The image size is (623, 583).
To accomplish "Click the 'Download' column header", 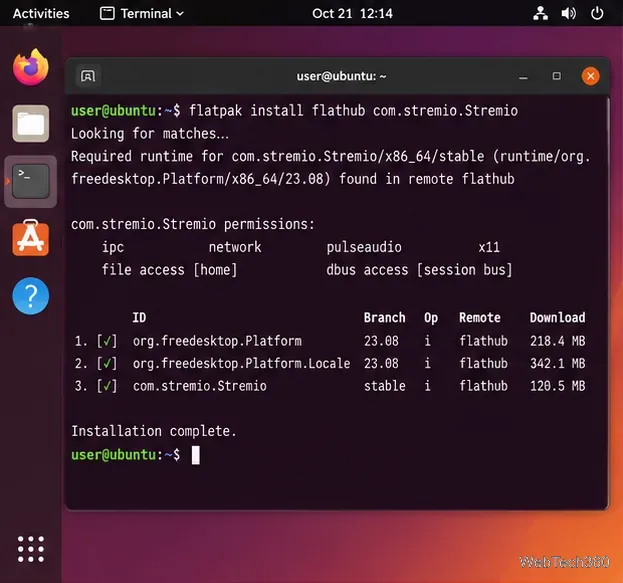I will pos(557,318).
